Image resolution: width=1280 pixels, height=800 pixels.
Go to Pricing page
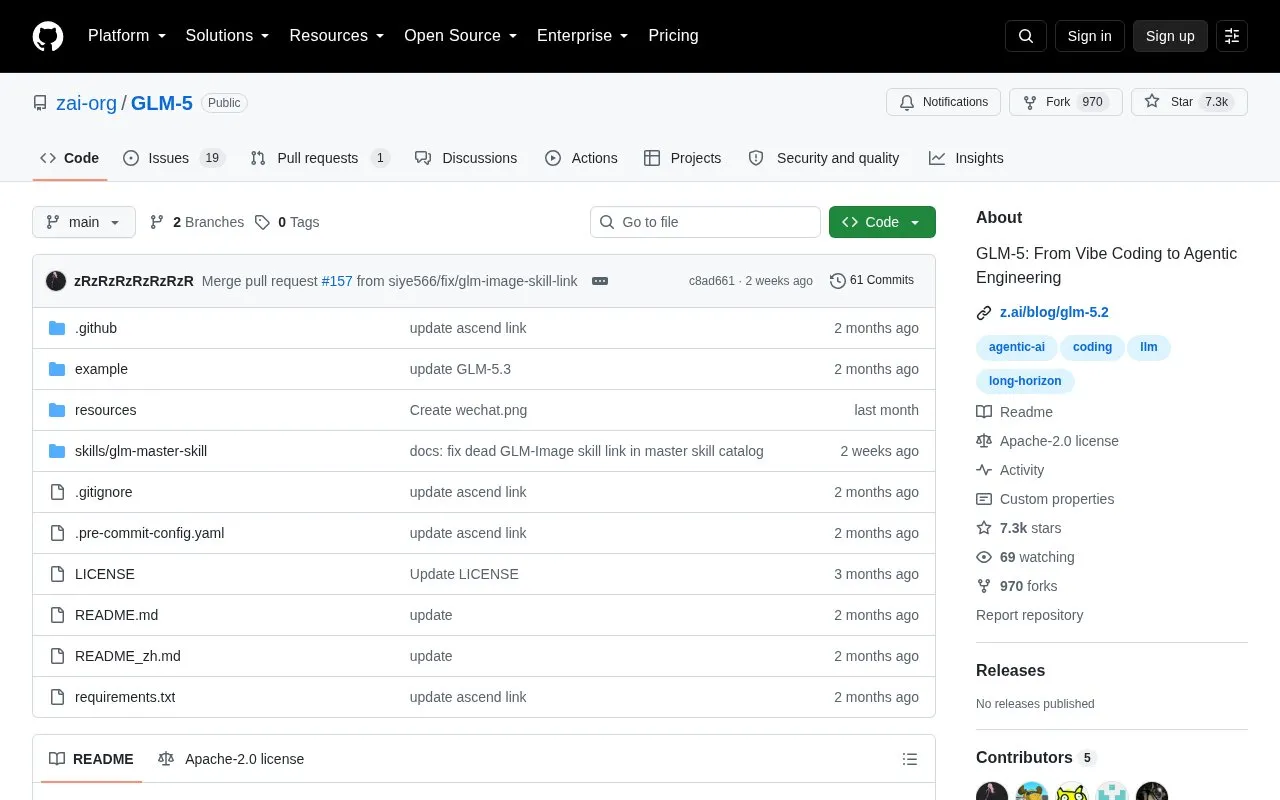click(673, 36)
